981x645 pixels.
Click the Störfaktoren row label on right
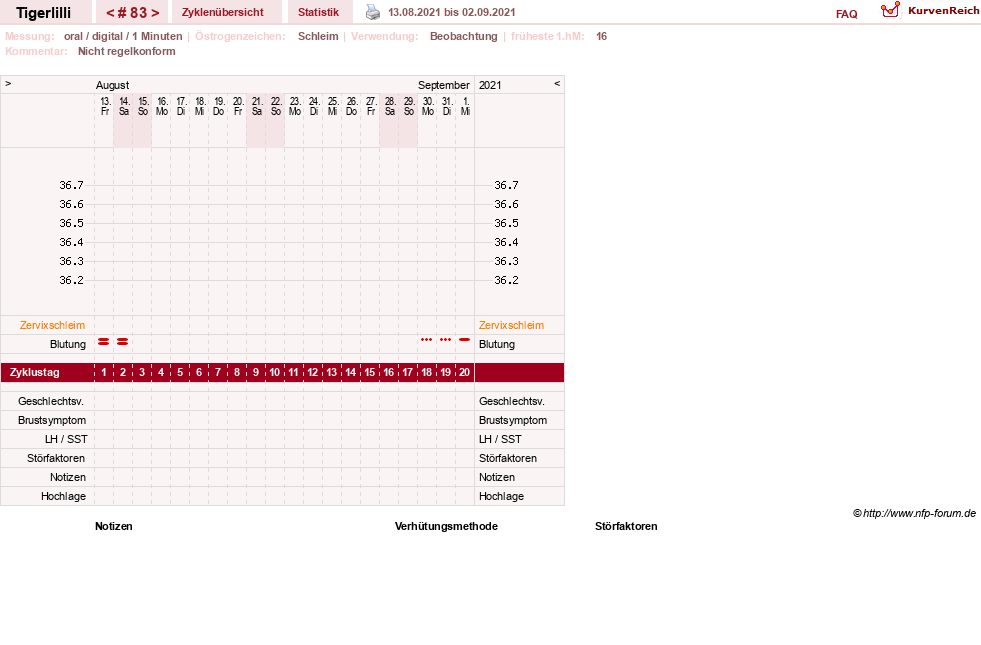(x=508, y=458)
